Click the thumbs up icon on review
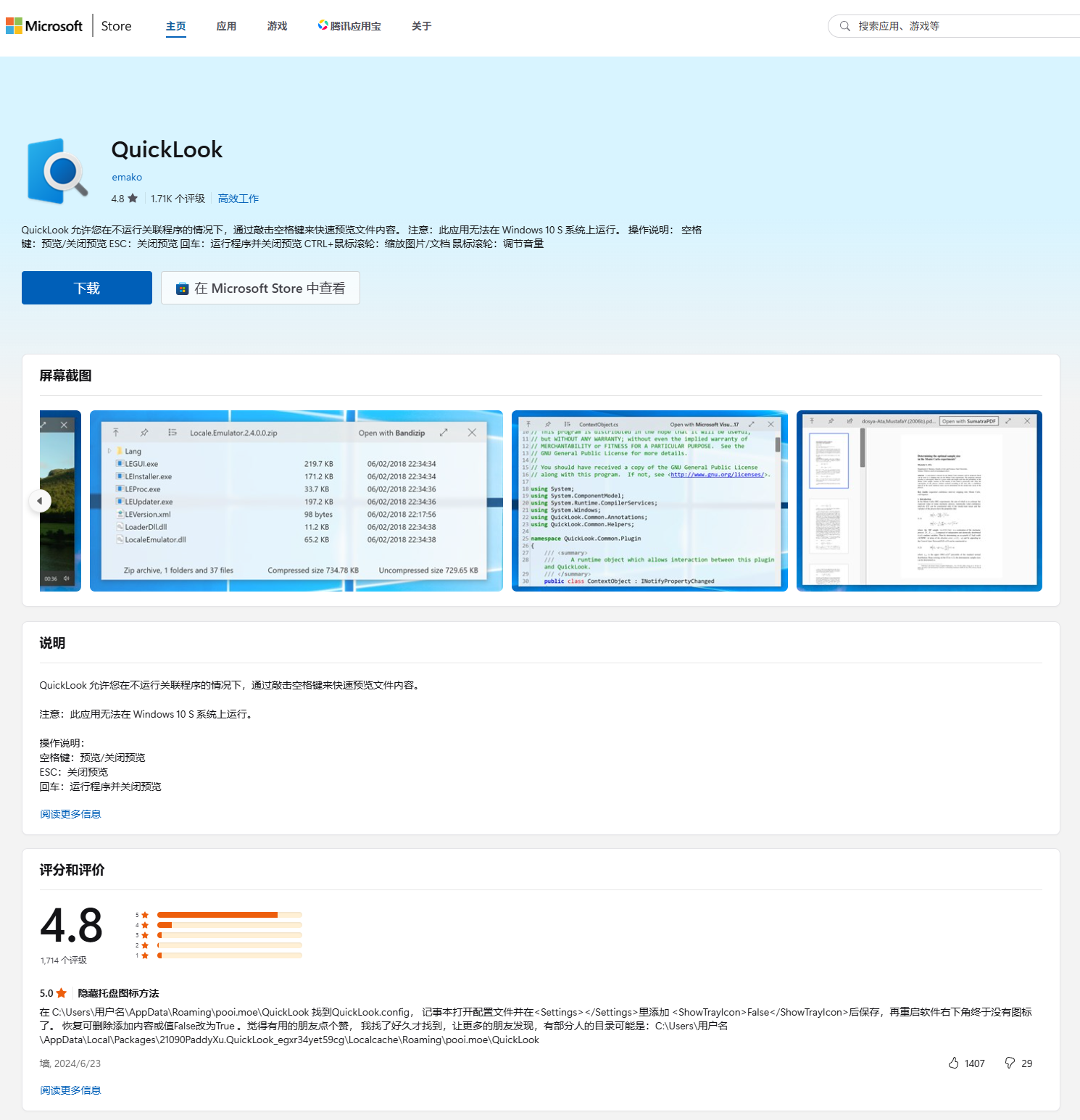The width and height of the screenshot is (1080, 1120). click(953, 1063)
